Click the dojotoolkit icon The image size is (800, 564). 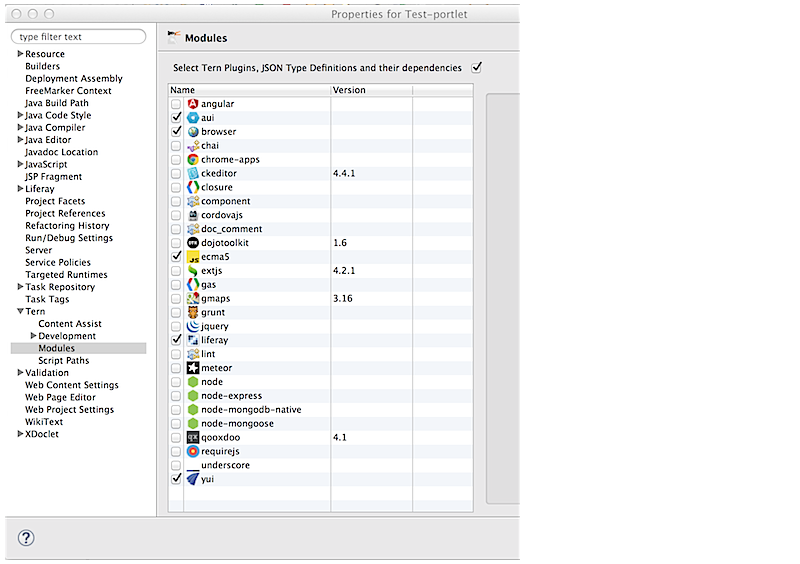click(x=193, y=243)
